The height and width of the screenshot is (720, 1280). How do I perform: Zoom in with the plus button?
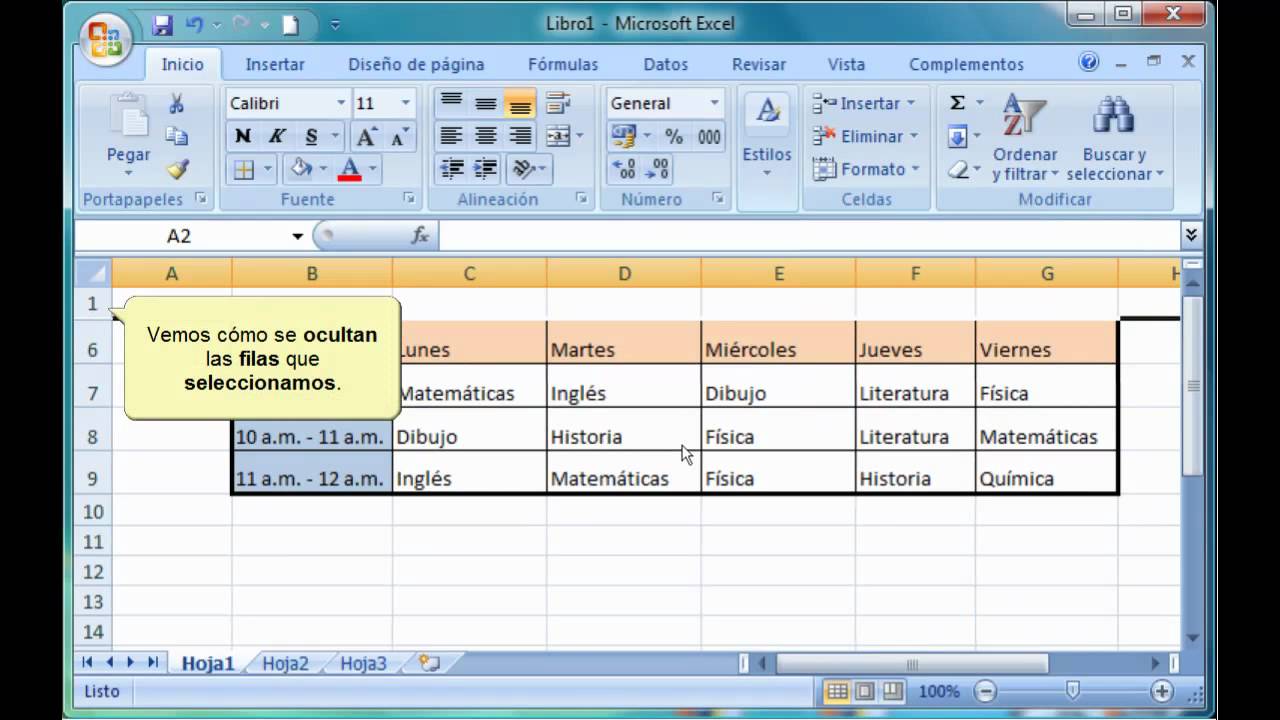pos(1161,691)
